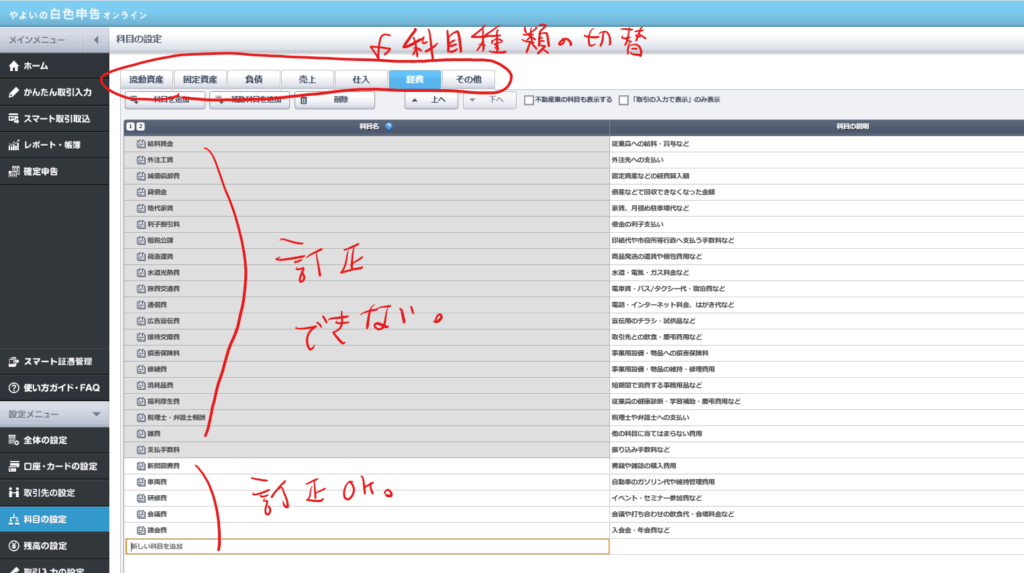Viewport: 1024px width, 573px height.
Task: Open 確定申告 in the sidebar
Action: 40,171
